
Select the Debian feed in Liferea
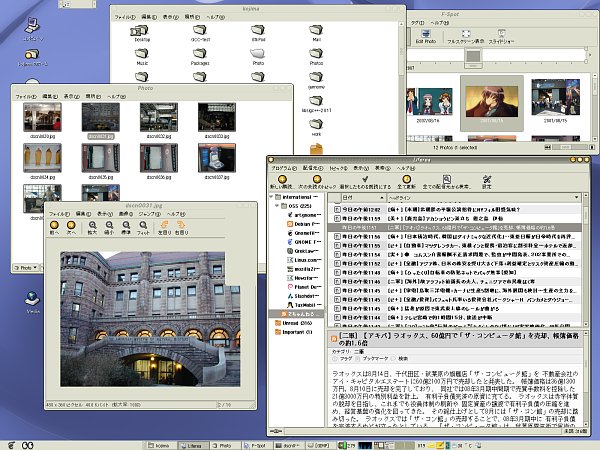[x=304, y=224]
